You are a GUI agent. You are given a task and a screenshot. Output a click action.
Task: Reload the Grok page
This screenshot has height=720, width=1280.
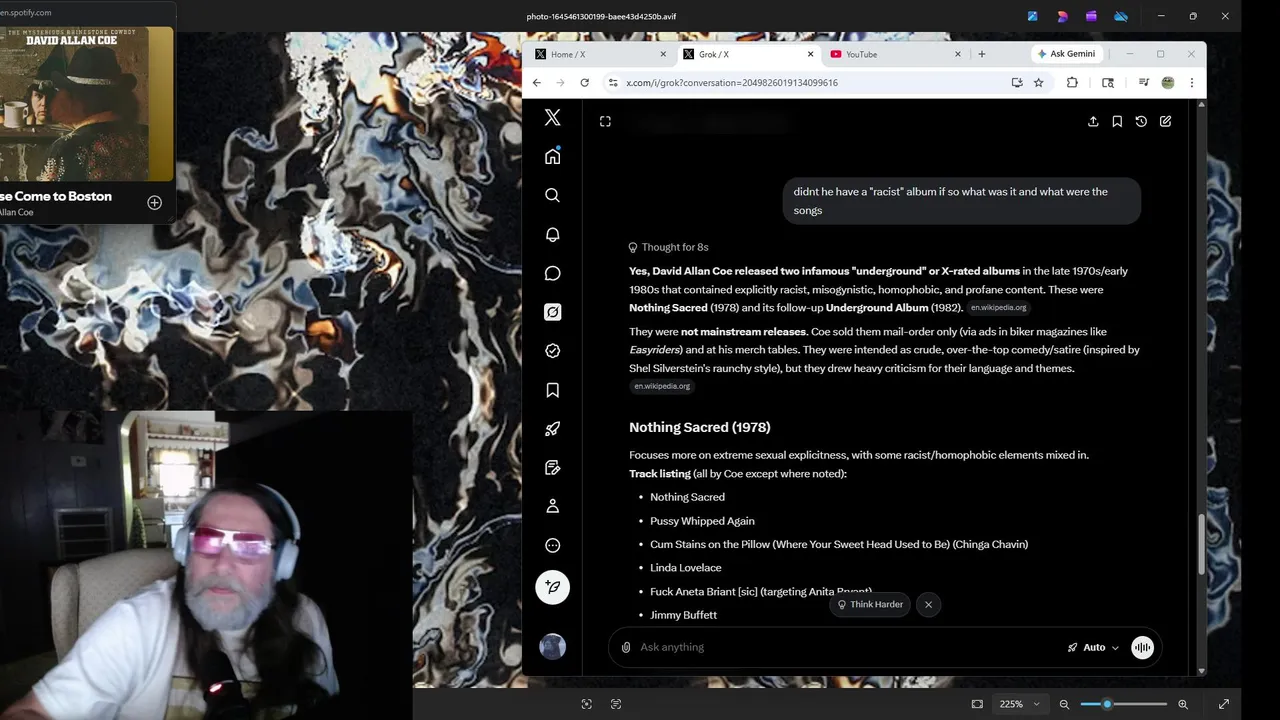tap(584, 83)
